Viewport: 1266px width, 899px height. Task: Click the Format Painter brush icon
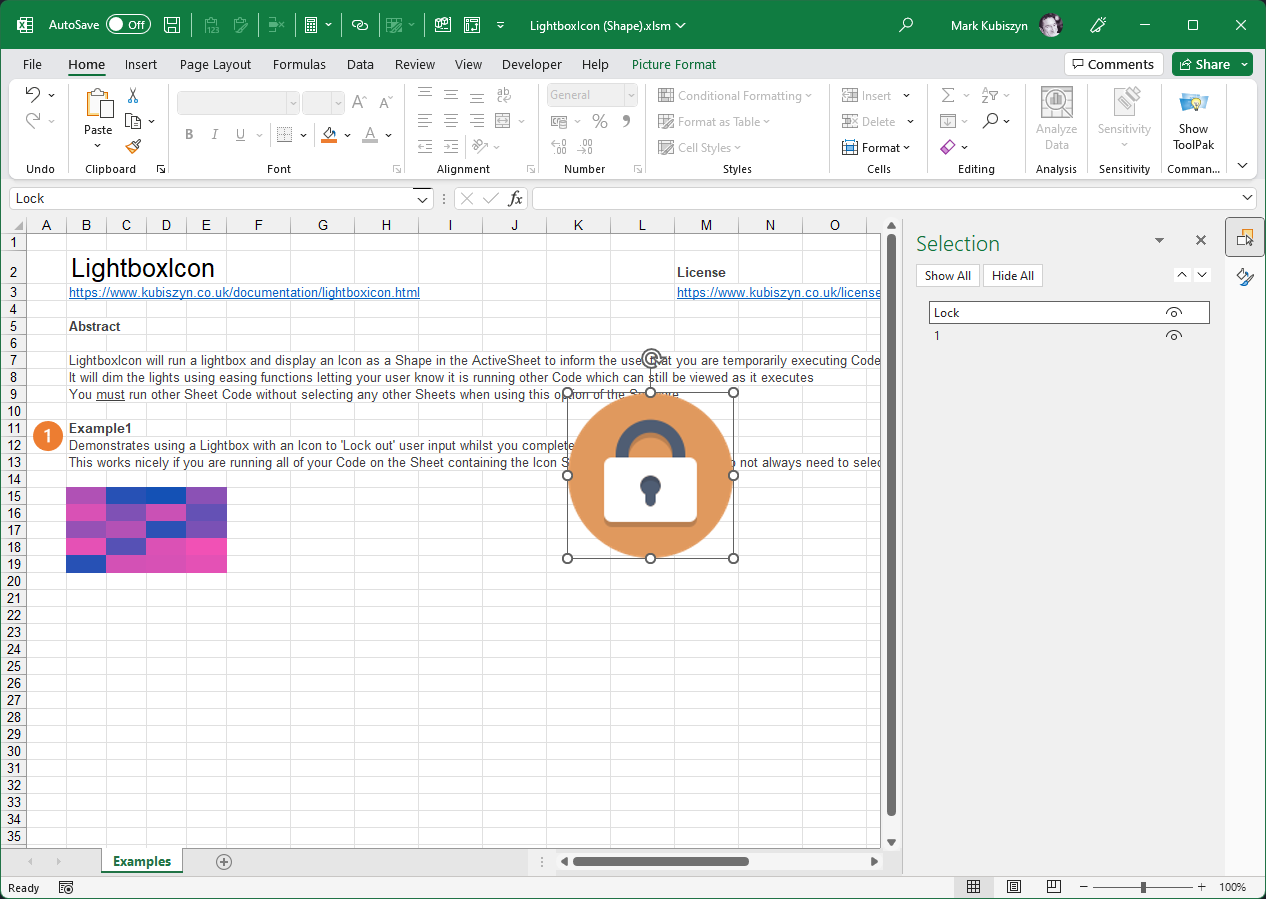coord(133,146)
